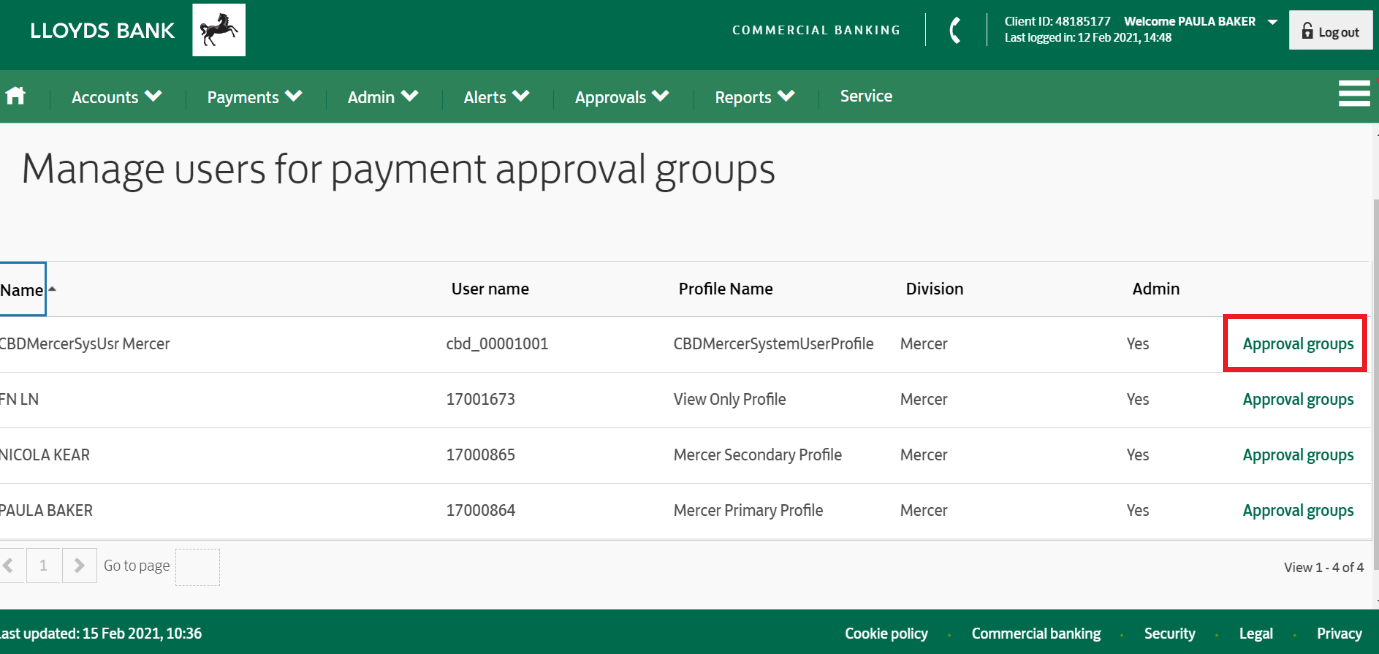Image resolution: width=1379 pixels, height=654 pixels.
Task: Open the hamburger menu icon
Action: [x=1354, y=93]
